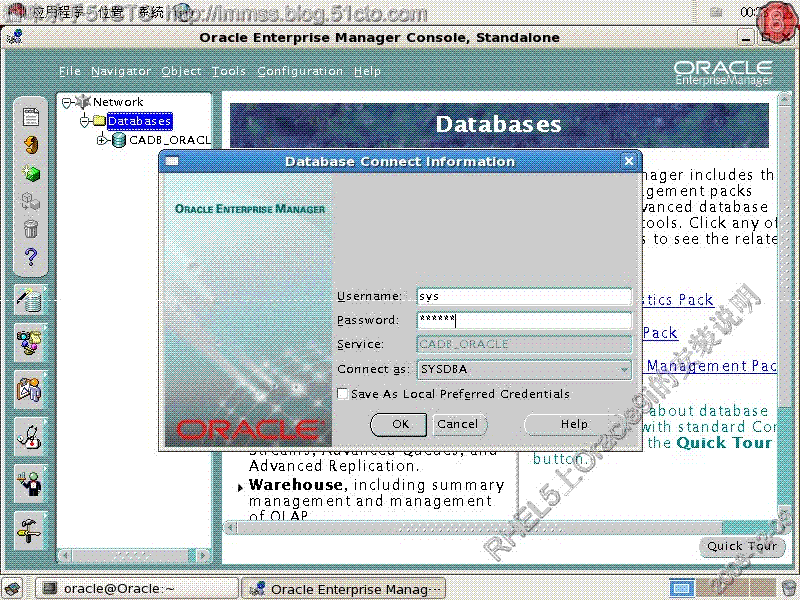Minimize the Enterprise Manager Console window
Image resolution: width=800 pixels, height=600 pixels.
coord(746,38)
